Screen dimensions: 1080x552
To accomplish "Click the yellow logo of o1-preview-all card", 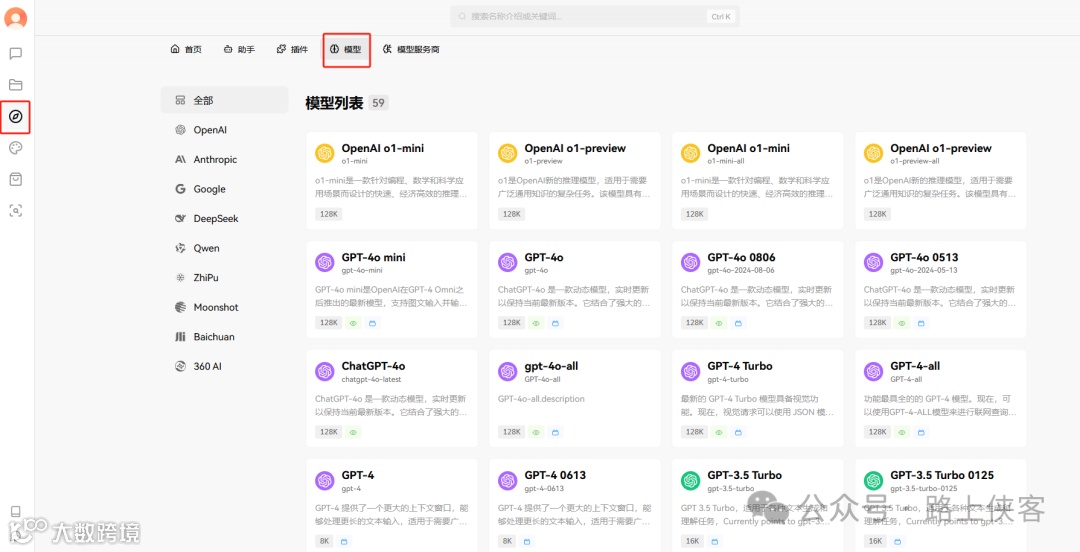I will click(873, 153).
